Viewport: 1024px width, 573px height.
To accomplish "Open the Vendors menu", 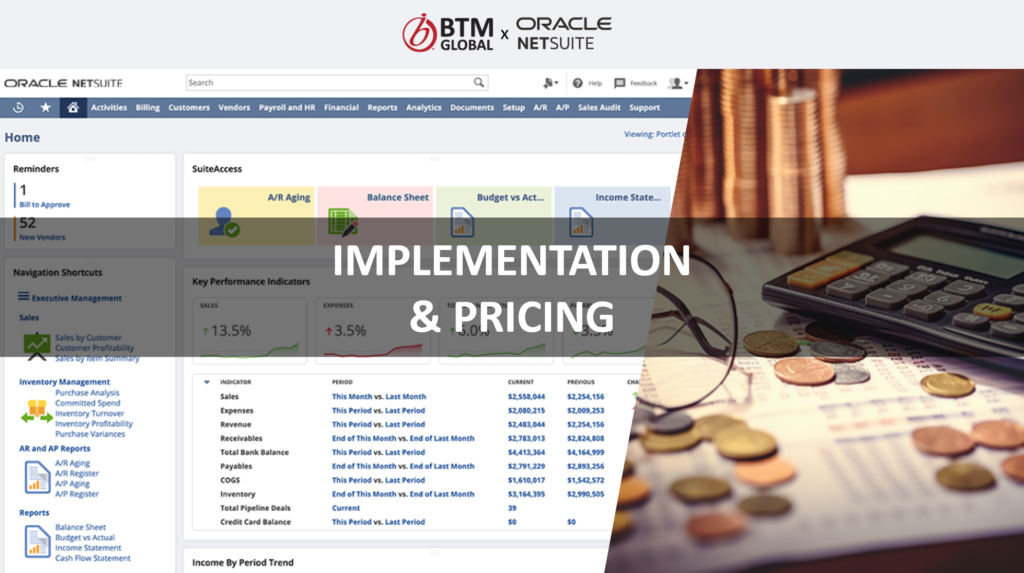I will pos(234,108).
